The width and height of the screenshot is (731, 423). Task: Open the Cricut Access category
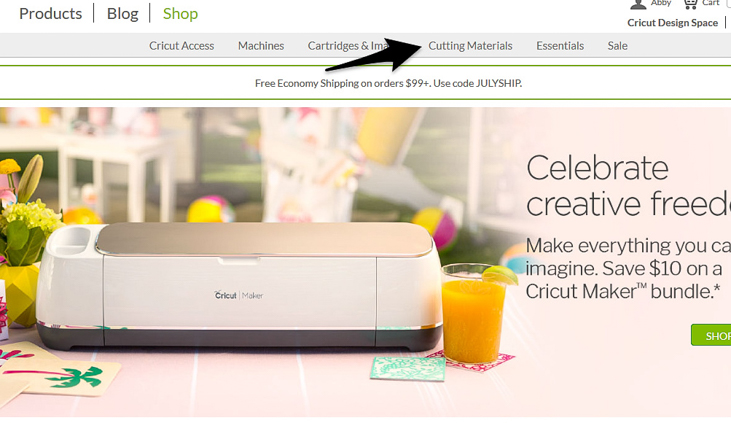pyautogui.click(x=181, y=46)
